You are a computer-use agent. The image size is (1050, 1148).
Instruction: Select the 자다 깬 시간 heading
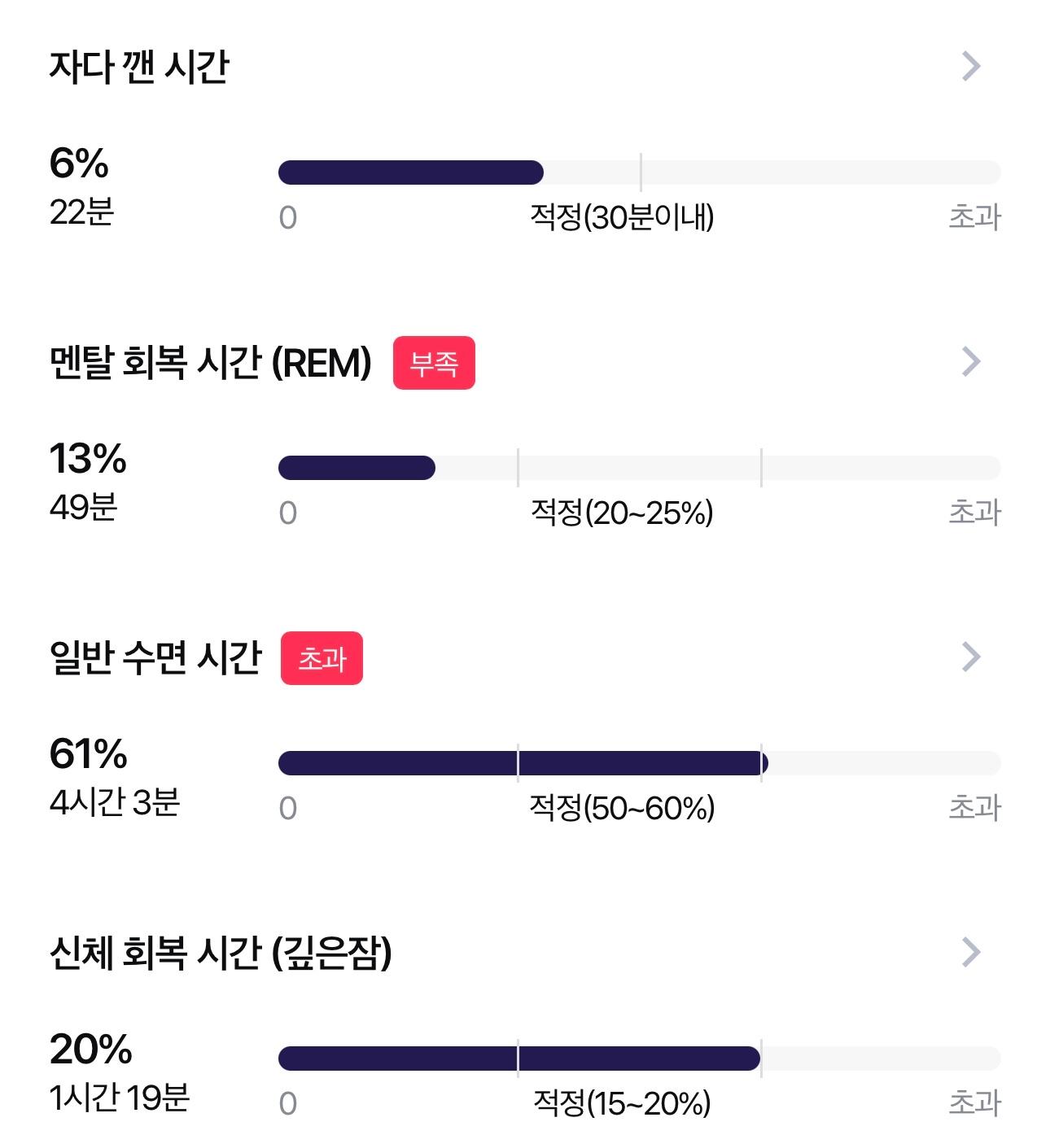(139, 67)
